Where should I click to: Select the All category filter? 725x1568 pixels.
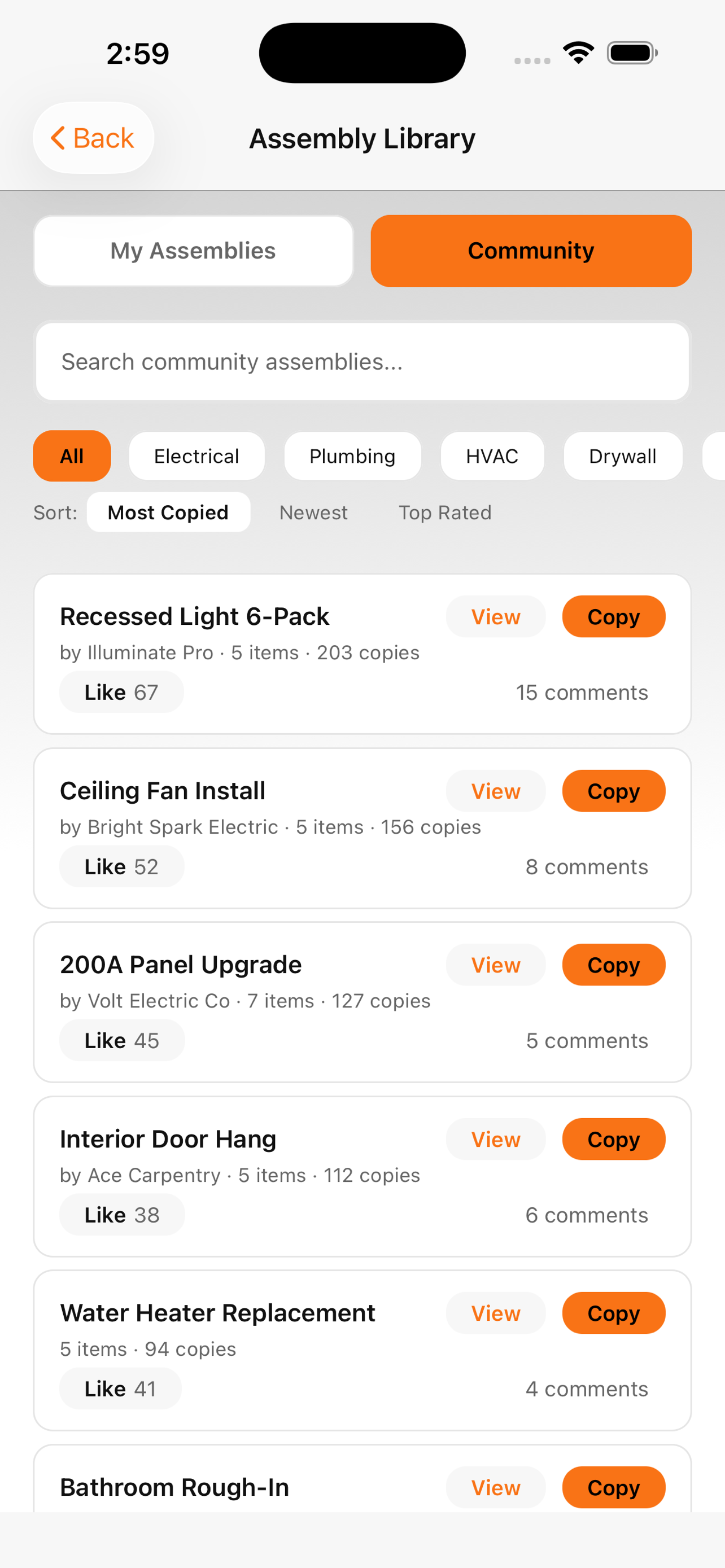coord(72,456)
